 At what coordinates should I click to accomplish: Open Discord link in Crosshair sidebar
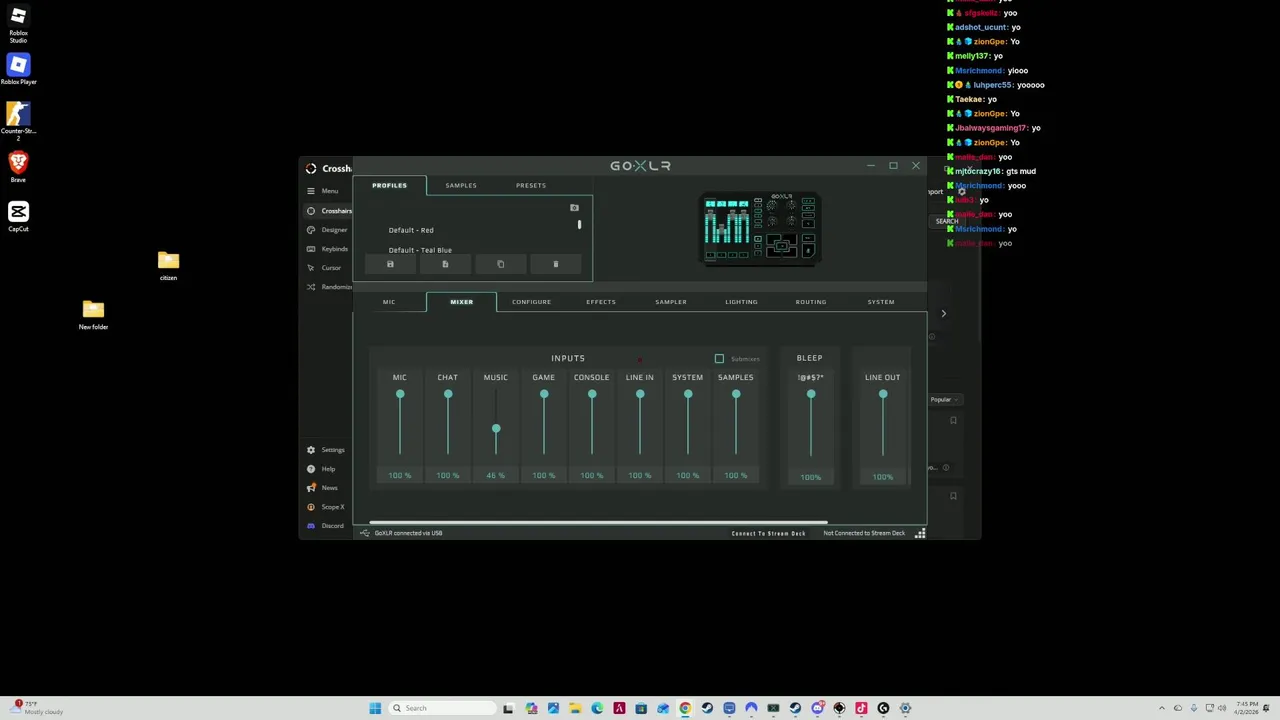[326, 526]
